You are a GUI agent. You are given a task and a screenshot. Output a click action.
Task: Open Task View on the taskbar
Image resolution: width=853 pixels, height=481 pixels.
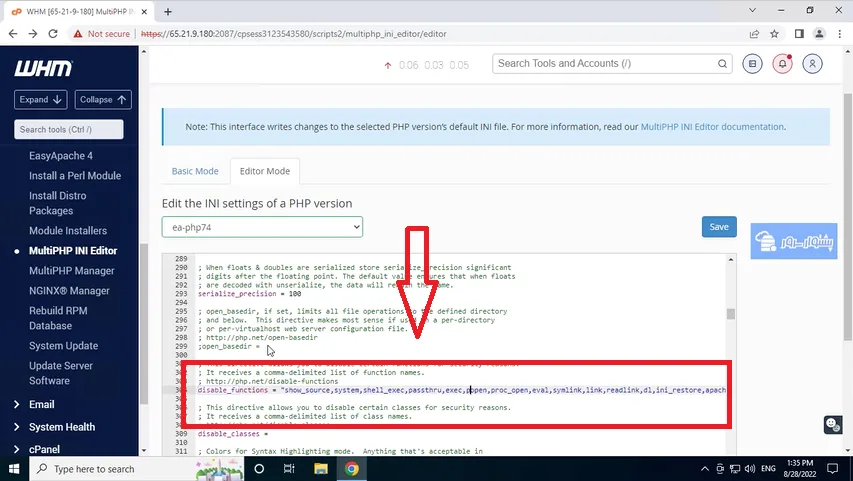point(289,469)
